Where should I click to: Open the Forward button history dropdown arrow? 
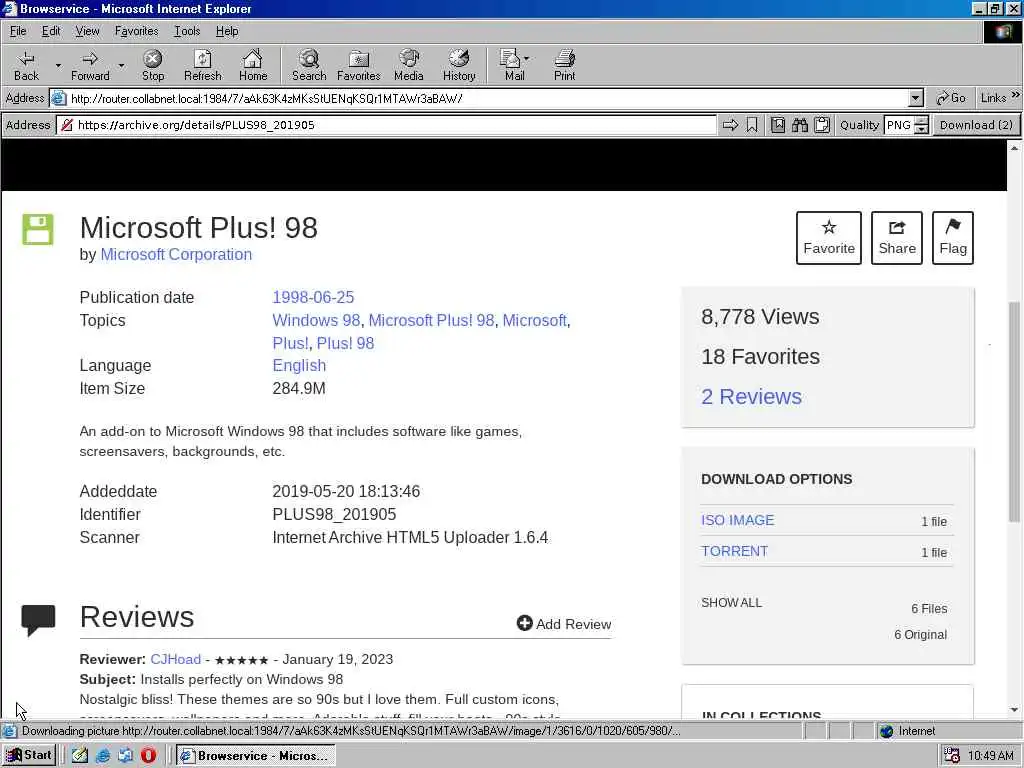pos(121,65)
